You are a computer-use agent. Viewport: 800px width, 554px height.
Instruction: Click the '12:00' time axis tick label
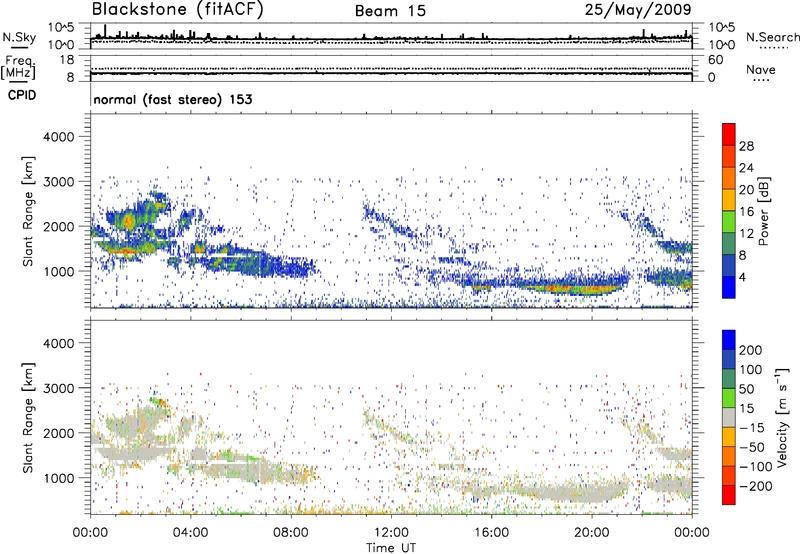391,533
